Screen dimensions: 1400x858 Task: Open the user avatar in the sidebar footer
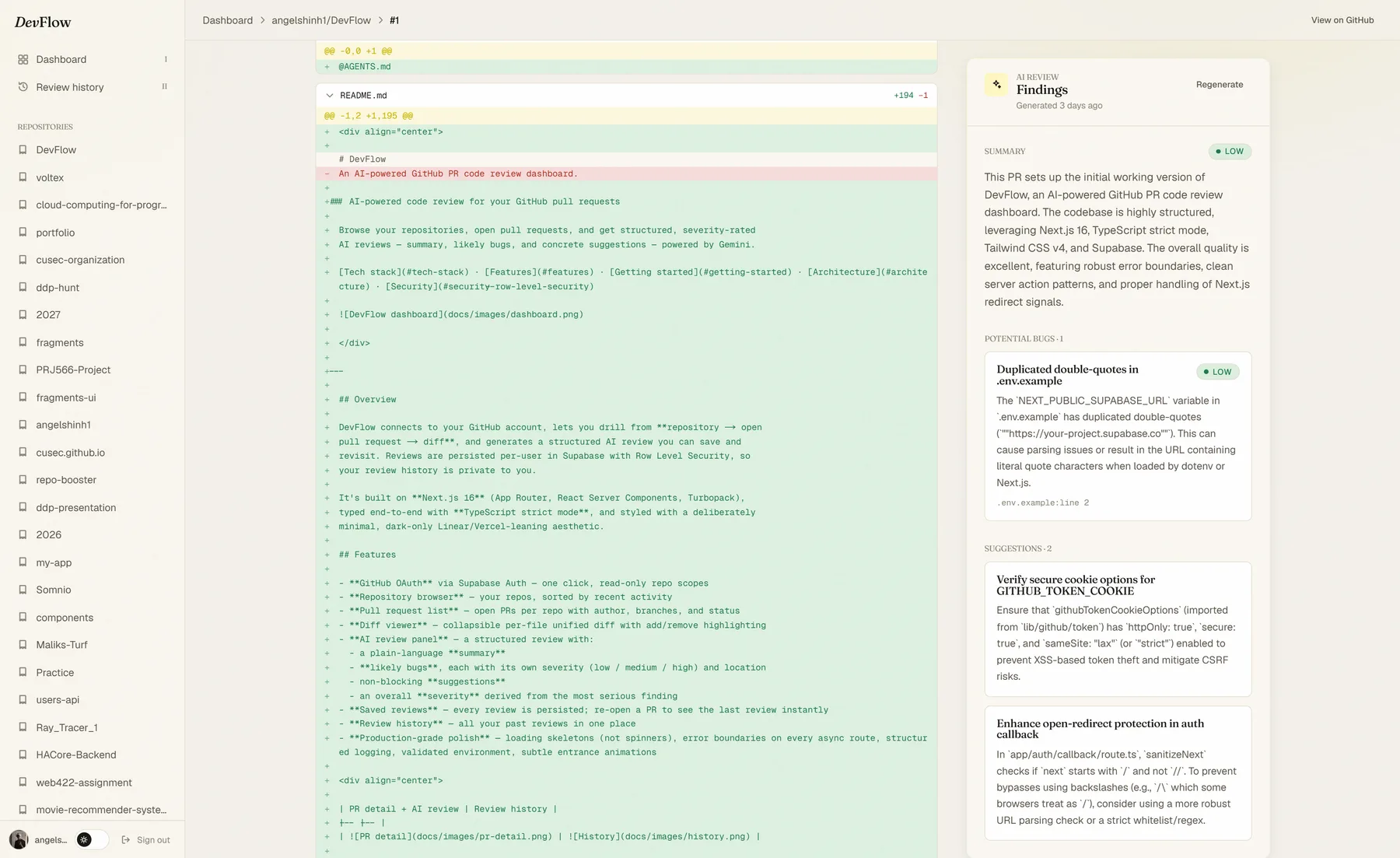coord(19,839)
